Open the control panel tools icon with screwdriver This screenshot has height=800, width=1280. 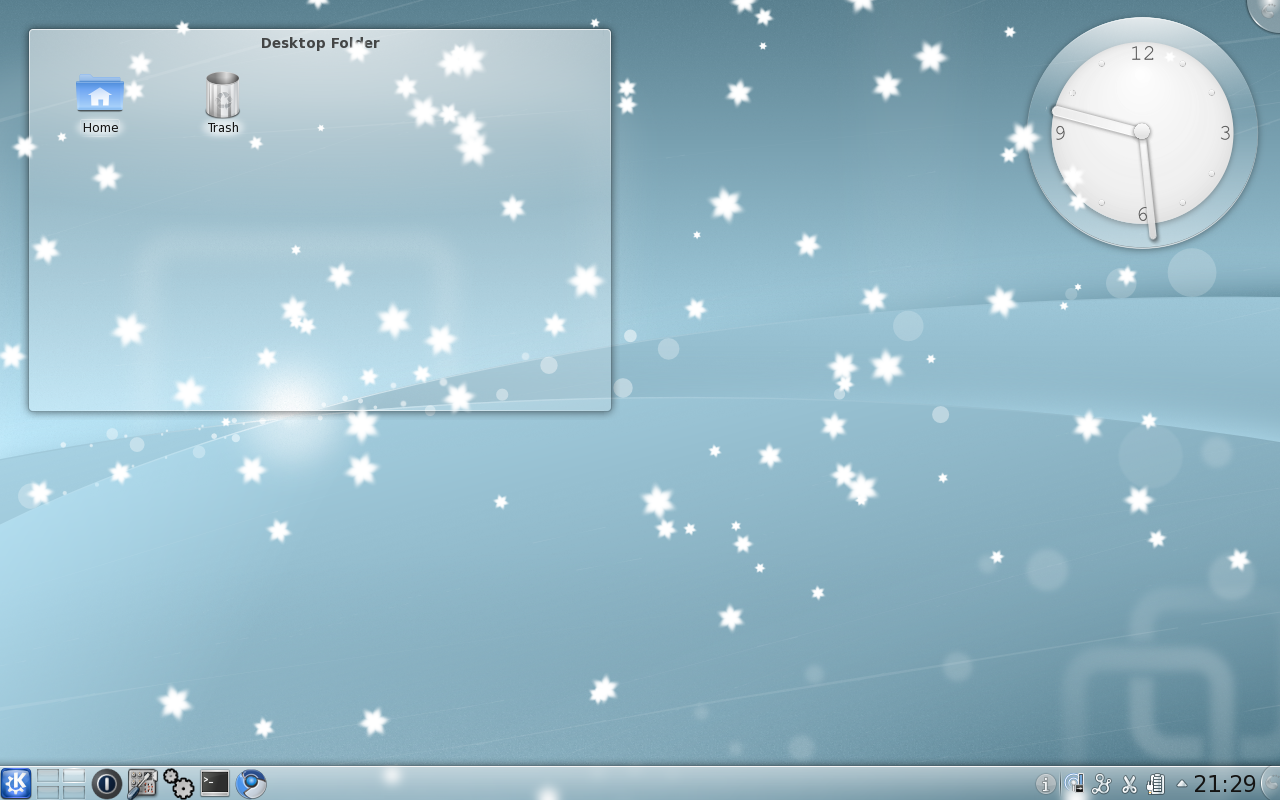143,783
